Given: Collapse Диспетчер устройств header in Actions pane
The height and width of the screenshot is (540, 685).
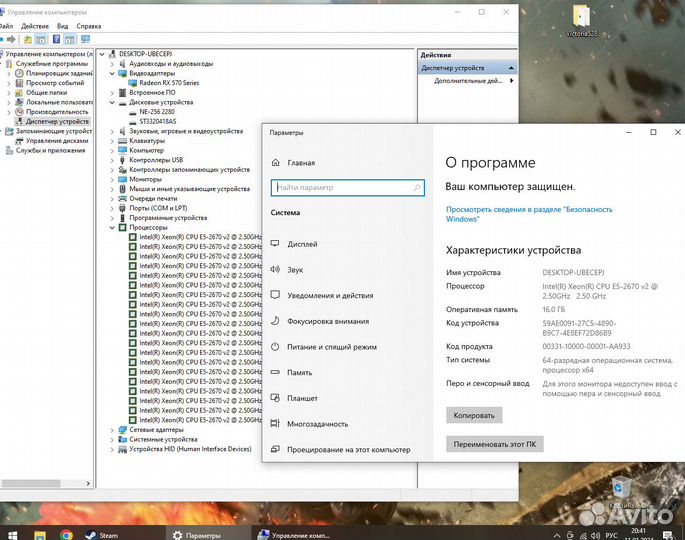Looking at the screenshot, I should click(x=511, y=68).
